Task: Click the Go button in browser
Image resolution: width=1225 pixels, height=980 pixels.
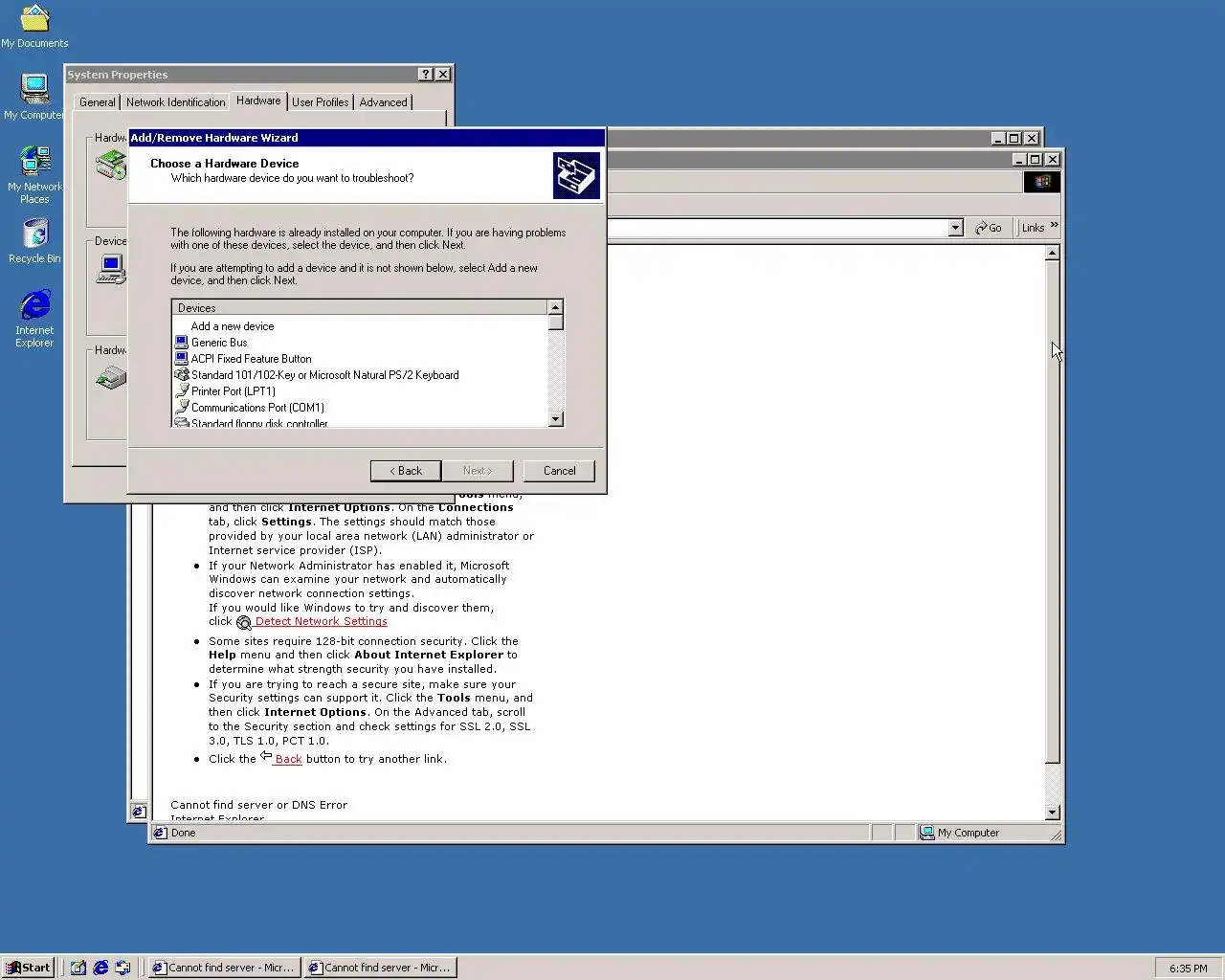Action: coord(989,228)
